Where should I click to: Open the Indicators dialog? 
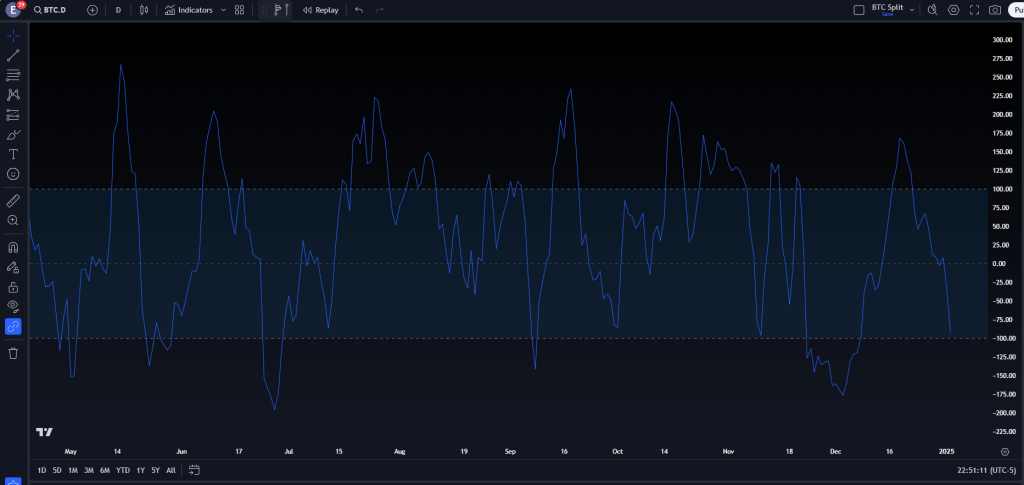coord(189,10)
